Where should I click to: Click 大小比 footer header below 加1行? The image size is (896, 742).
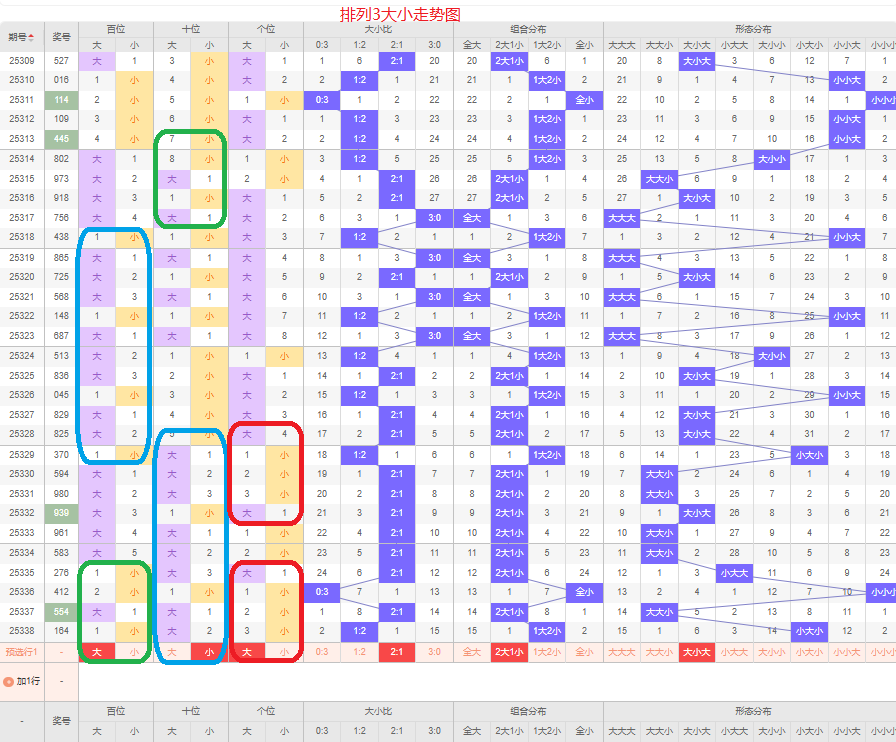click(x=378, y=711)
